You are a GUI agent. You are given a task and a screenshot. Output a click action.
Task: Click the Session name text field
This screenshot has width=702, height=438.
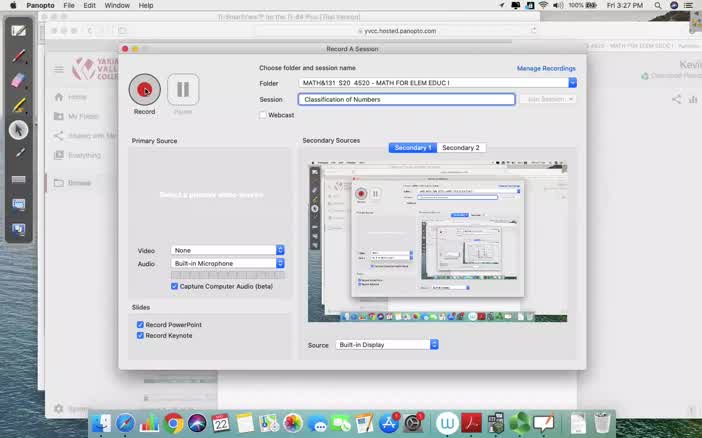(406, 99)
